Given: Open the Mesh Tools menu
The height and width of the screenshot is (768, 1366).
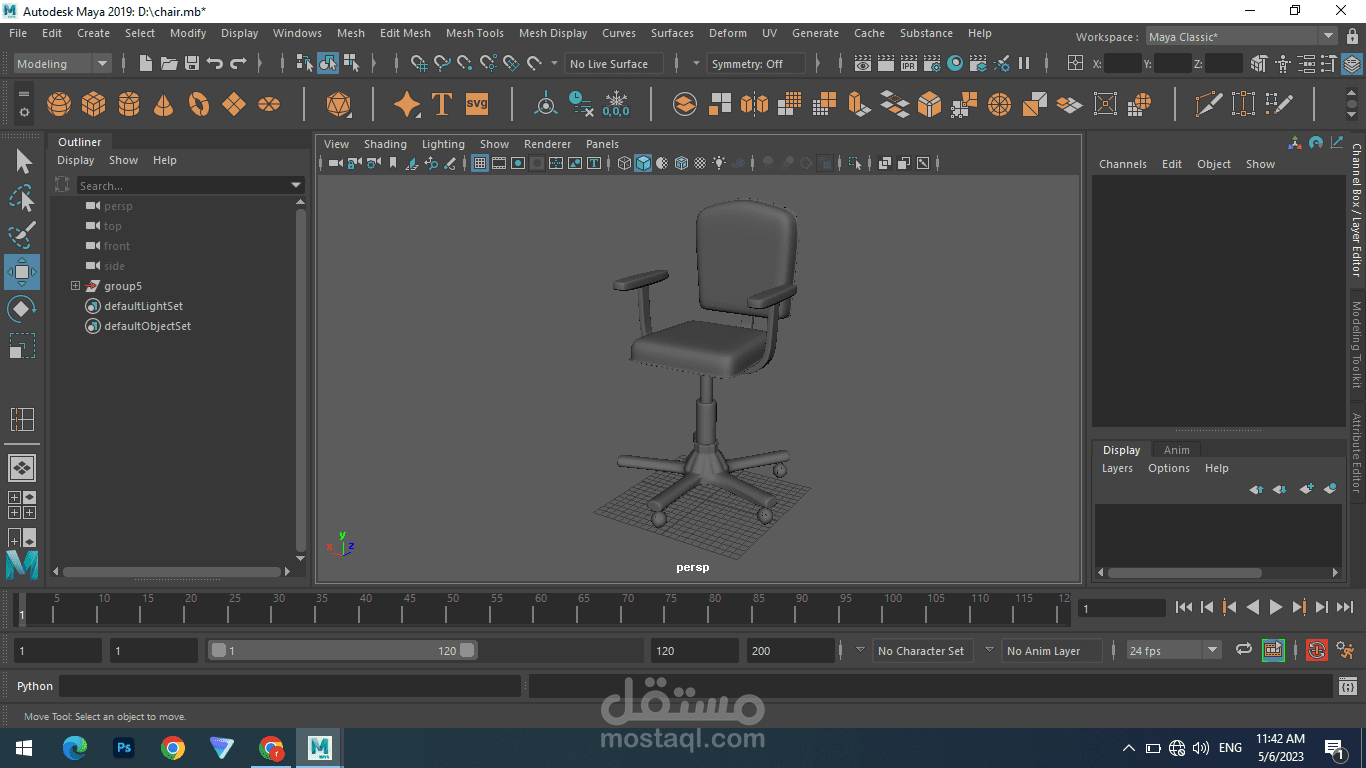Looking at the screenshot, I should [x=474, y=33].
